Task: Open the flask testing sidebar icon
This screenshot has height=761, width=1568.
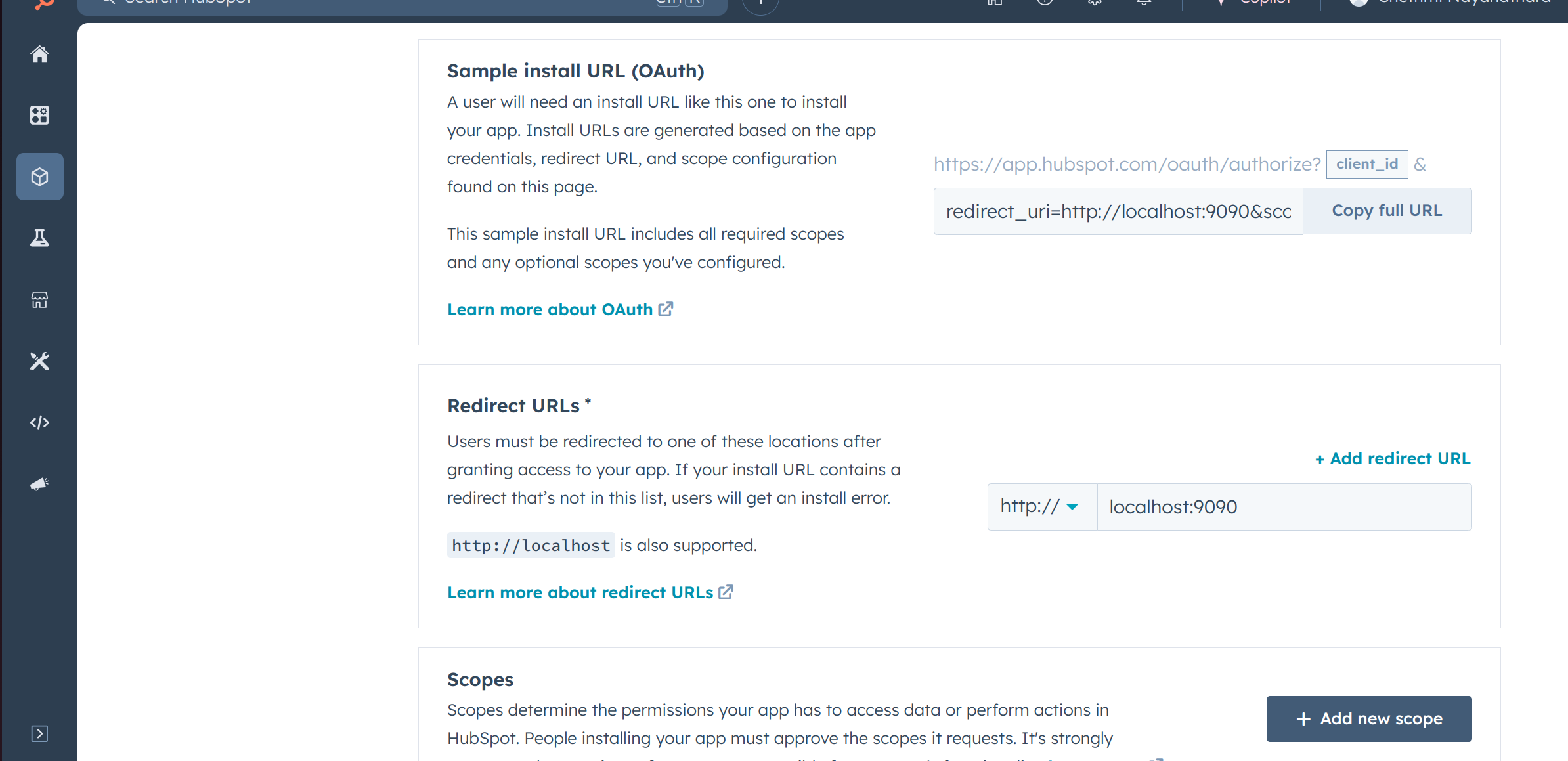Action: pyautogui.click(x=39, y=238)
